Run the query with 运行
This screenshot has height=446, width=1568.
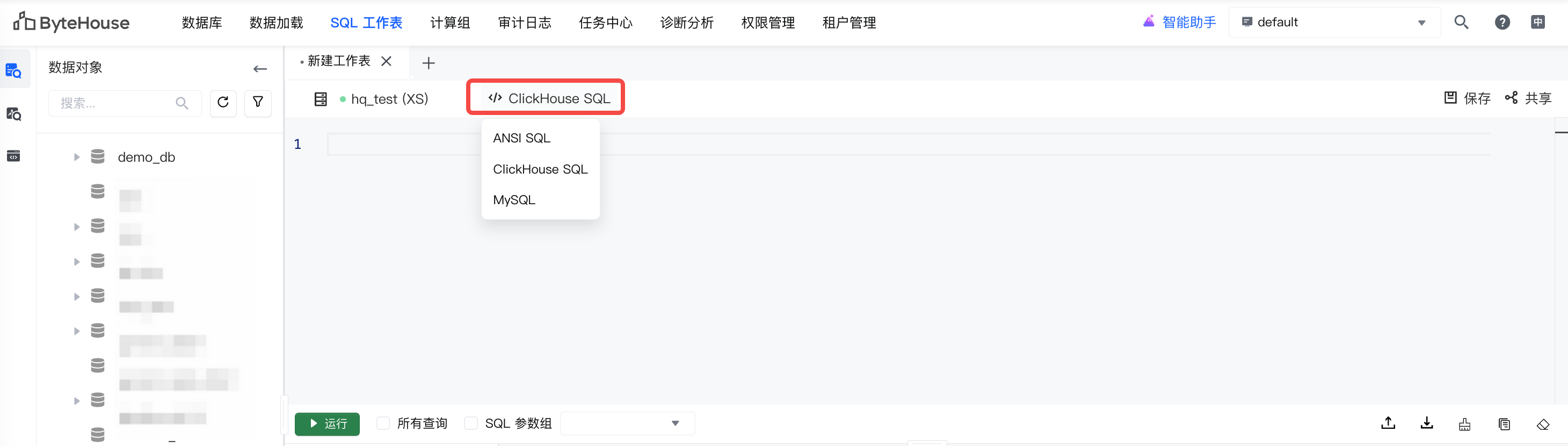327,424
